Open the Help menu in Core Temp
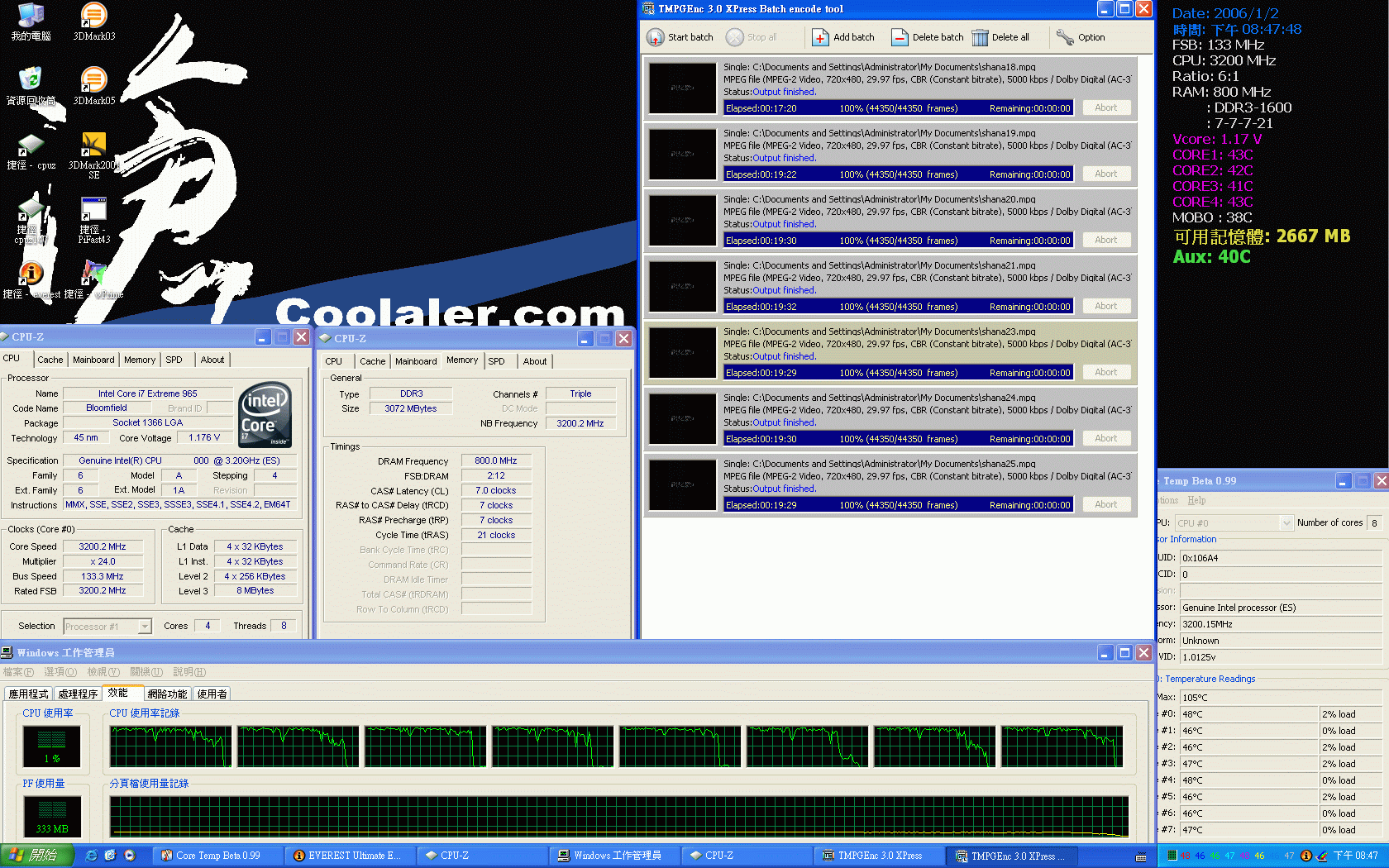Screen dimensions: 1389x868 [1196, 500]
